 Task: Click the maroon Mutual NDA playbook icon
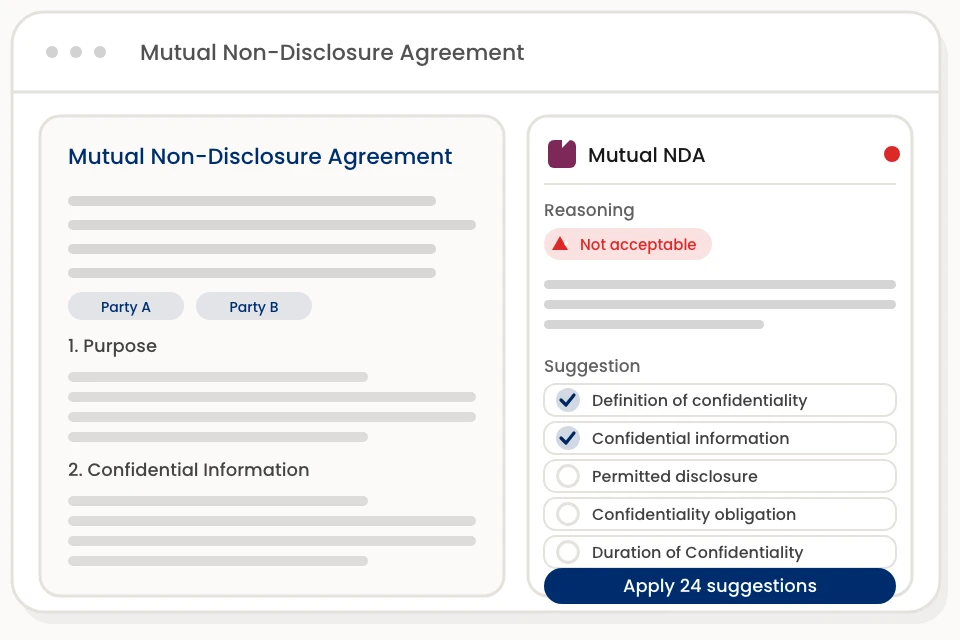click(x=561, y=154)
